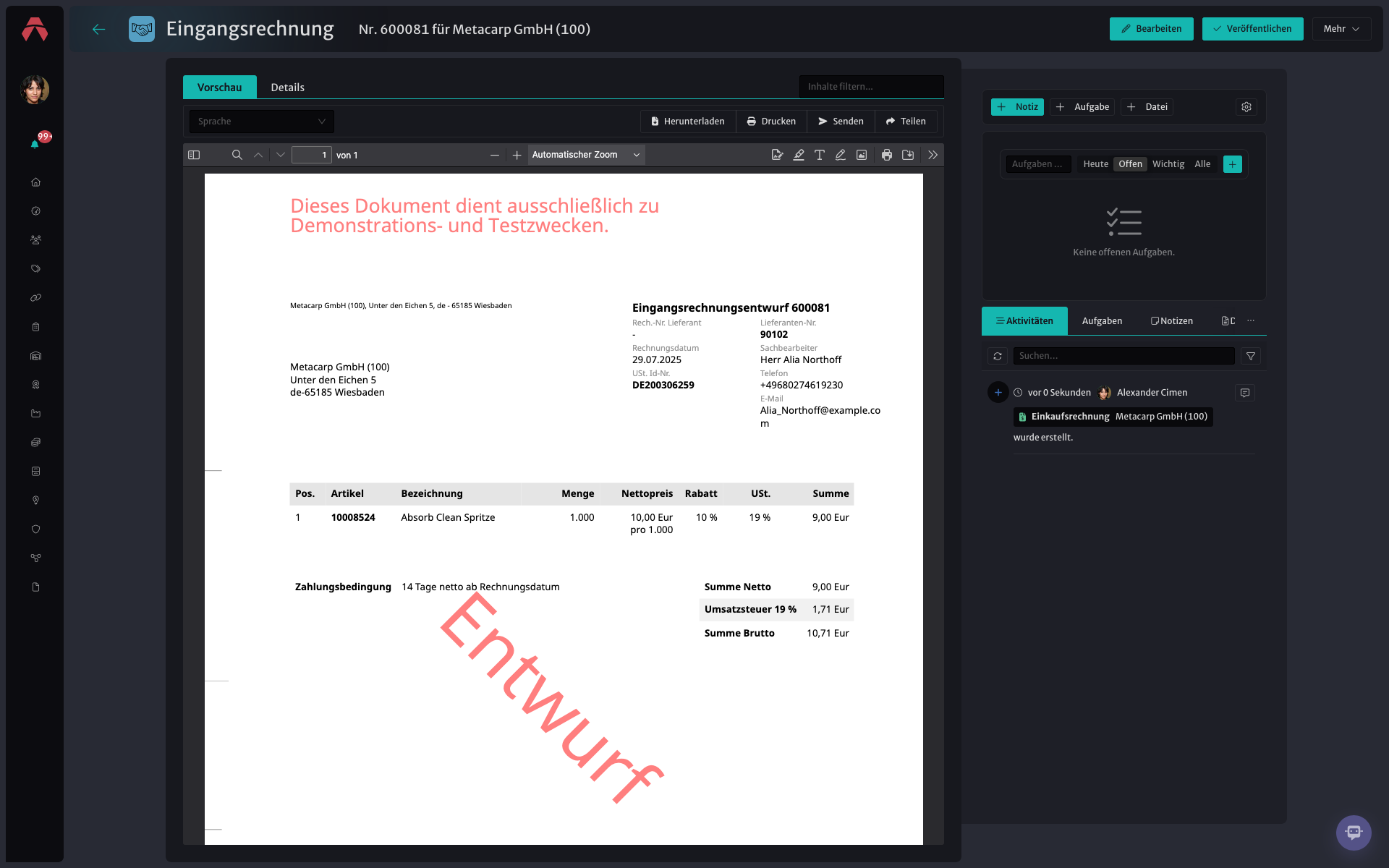Add a new Aufgabe

pyautogui.click(x=1082, y=107)
